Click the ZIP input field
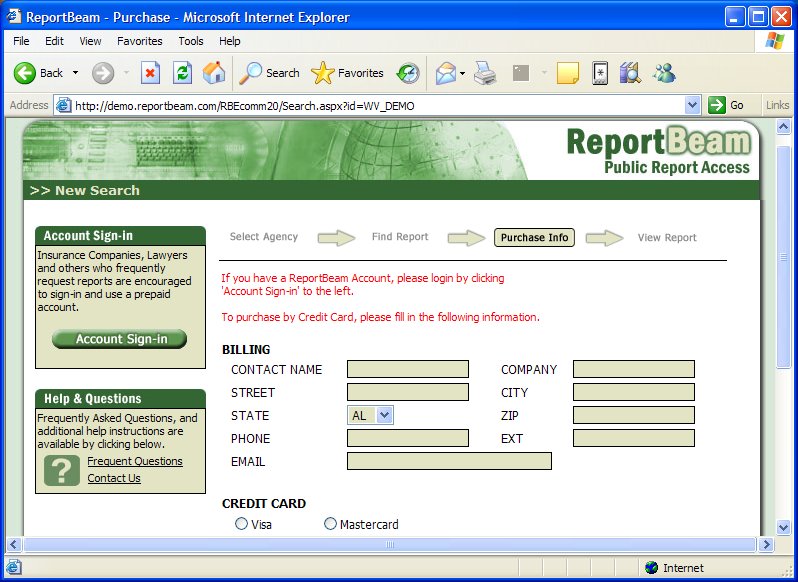This screenshot has height=582, width=798. [x=634, y=415]
